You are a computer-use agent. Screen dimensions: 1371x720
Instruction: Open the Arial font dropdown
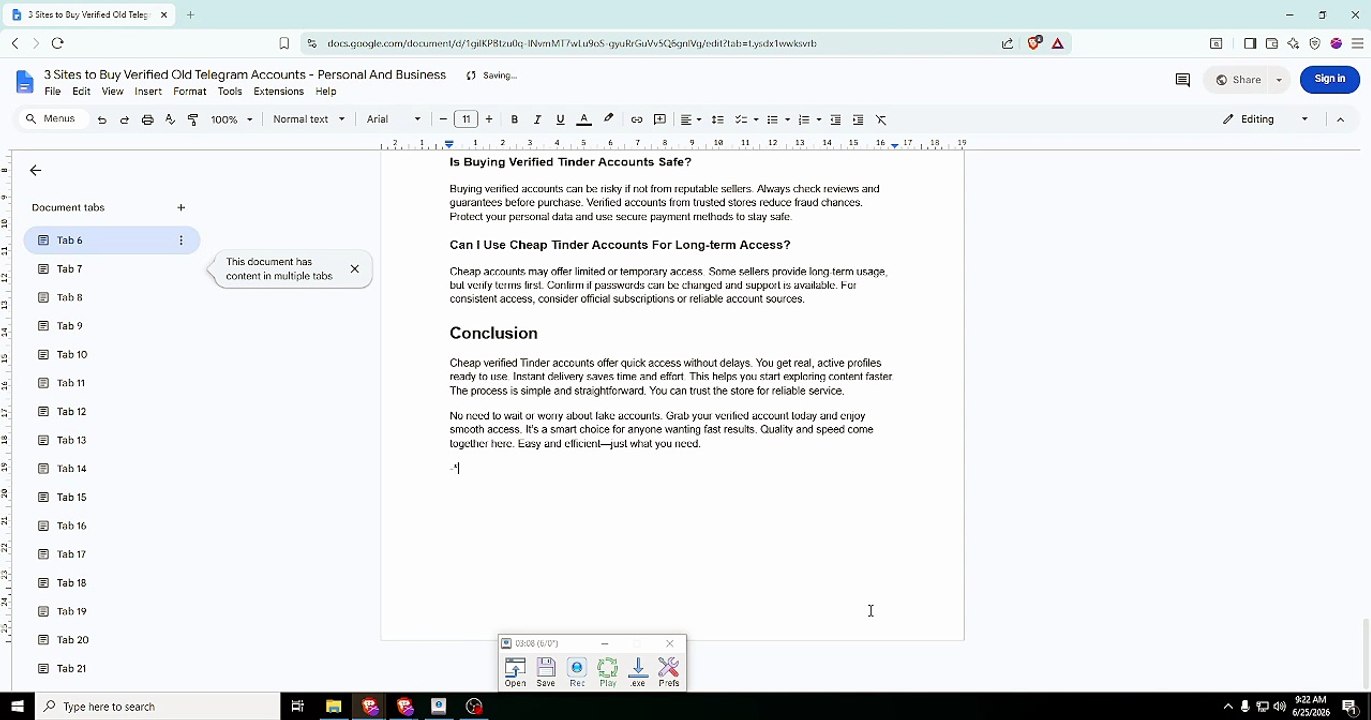tap(394, 120)
